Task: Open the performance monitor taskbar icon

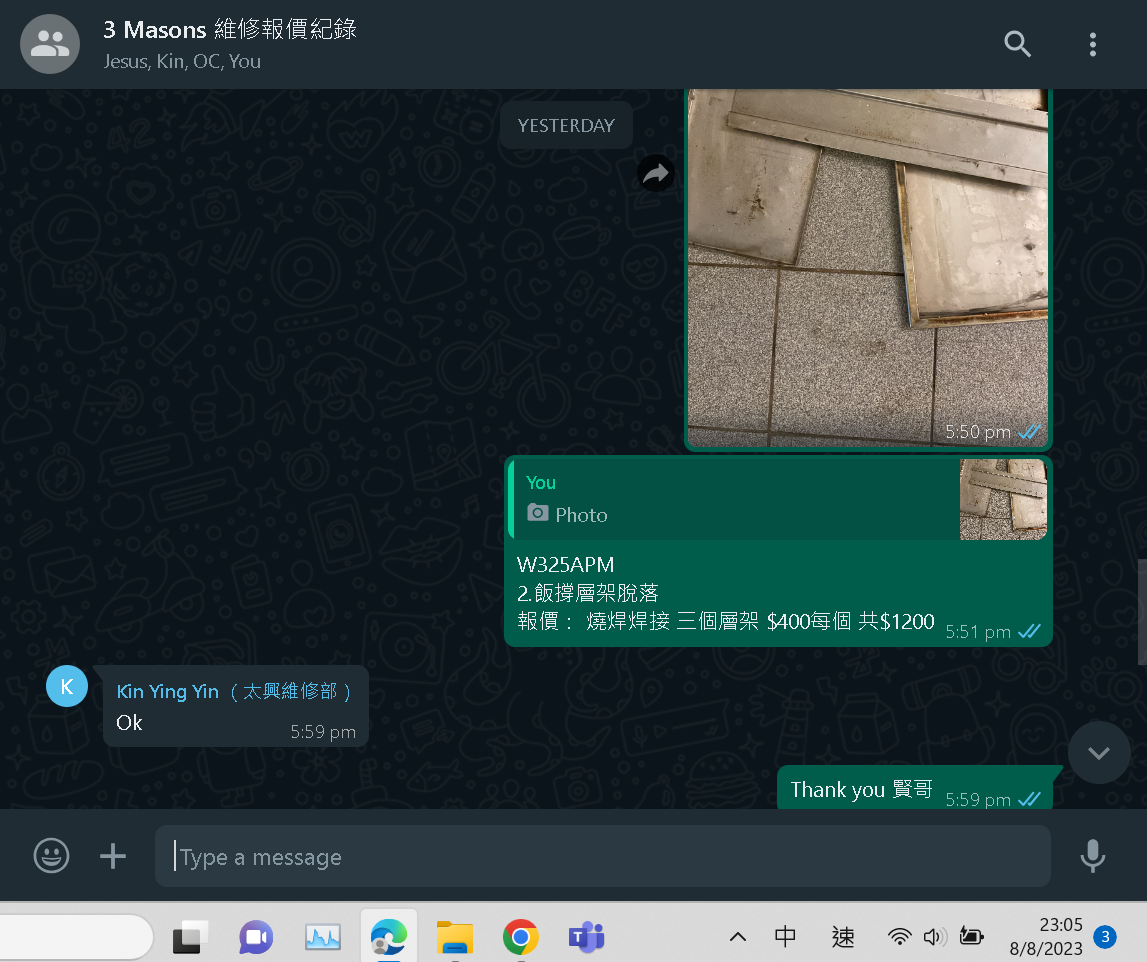Action: tap(323, 936)
